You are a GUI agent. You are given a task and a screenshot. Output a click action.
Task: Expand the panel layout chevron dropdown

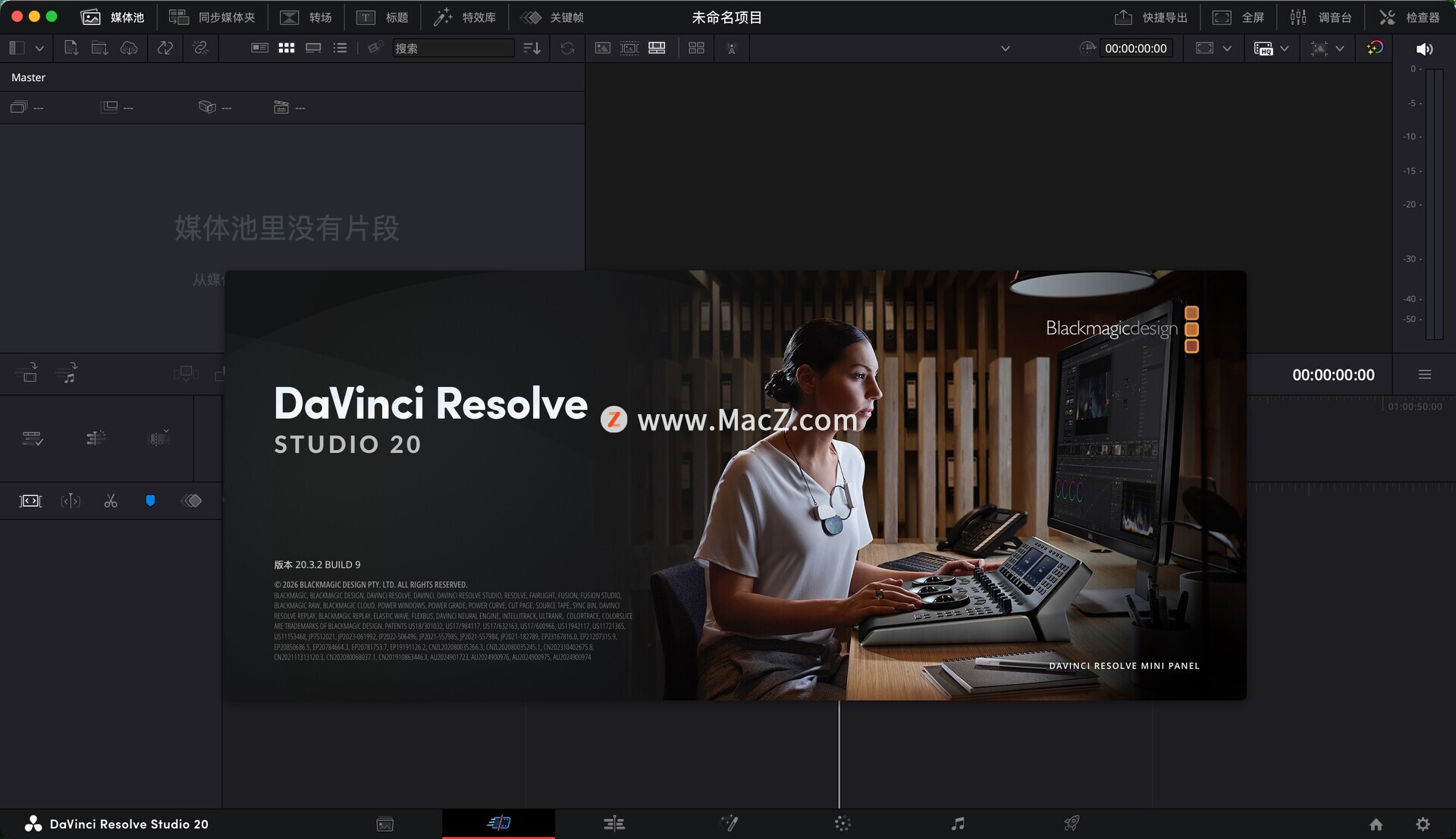tap(39, 48)
